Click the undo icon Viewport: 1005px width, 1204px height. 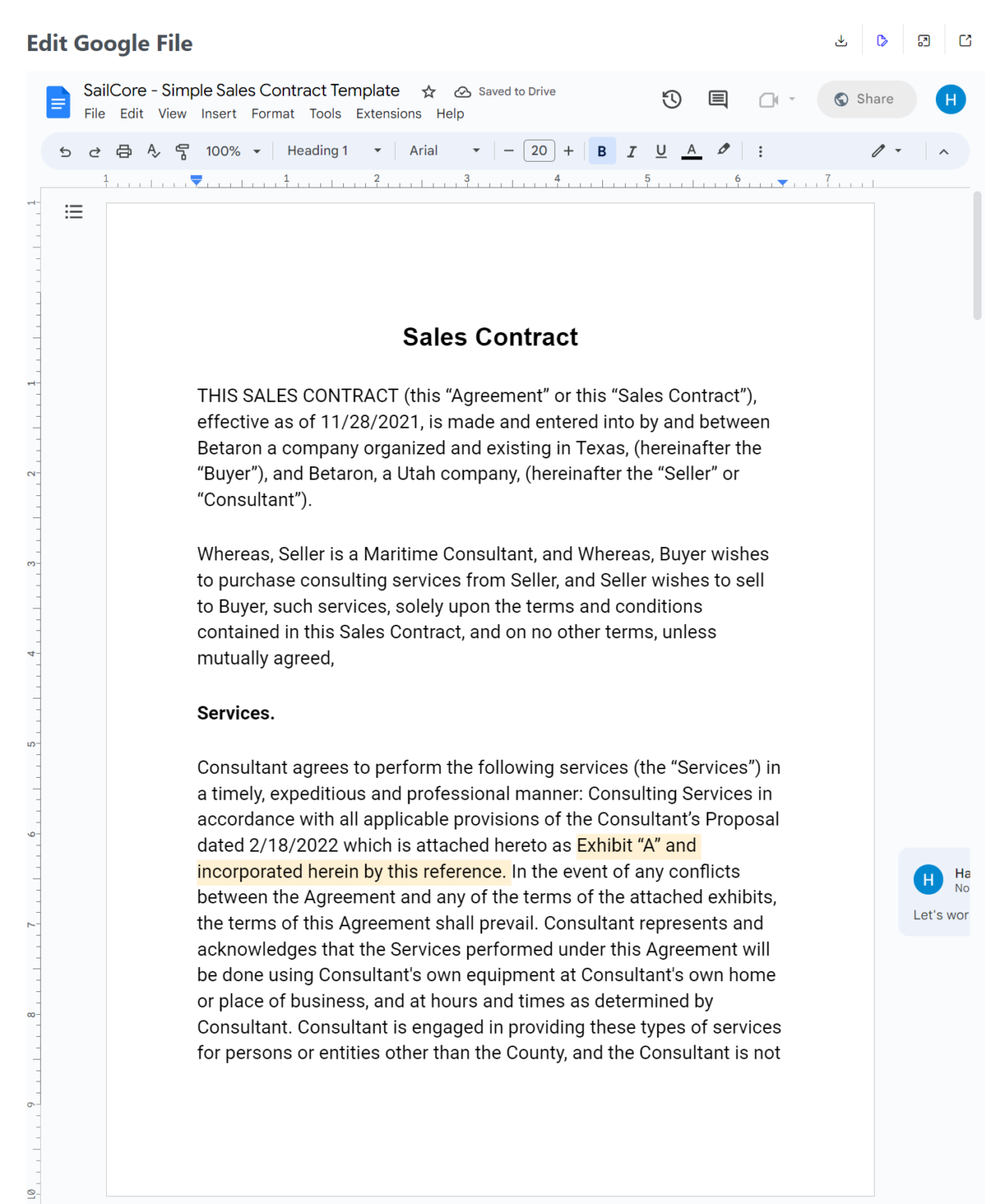(65, 151)
